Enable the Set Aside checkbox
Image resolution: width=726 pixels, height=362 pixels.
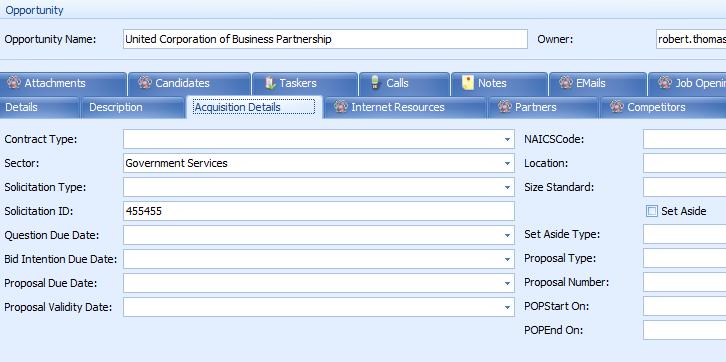click(x=652, y=212)
